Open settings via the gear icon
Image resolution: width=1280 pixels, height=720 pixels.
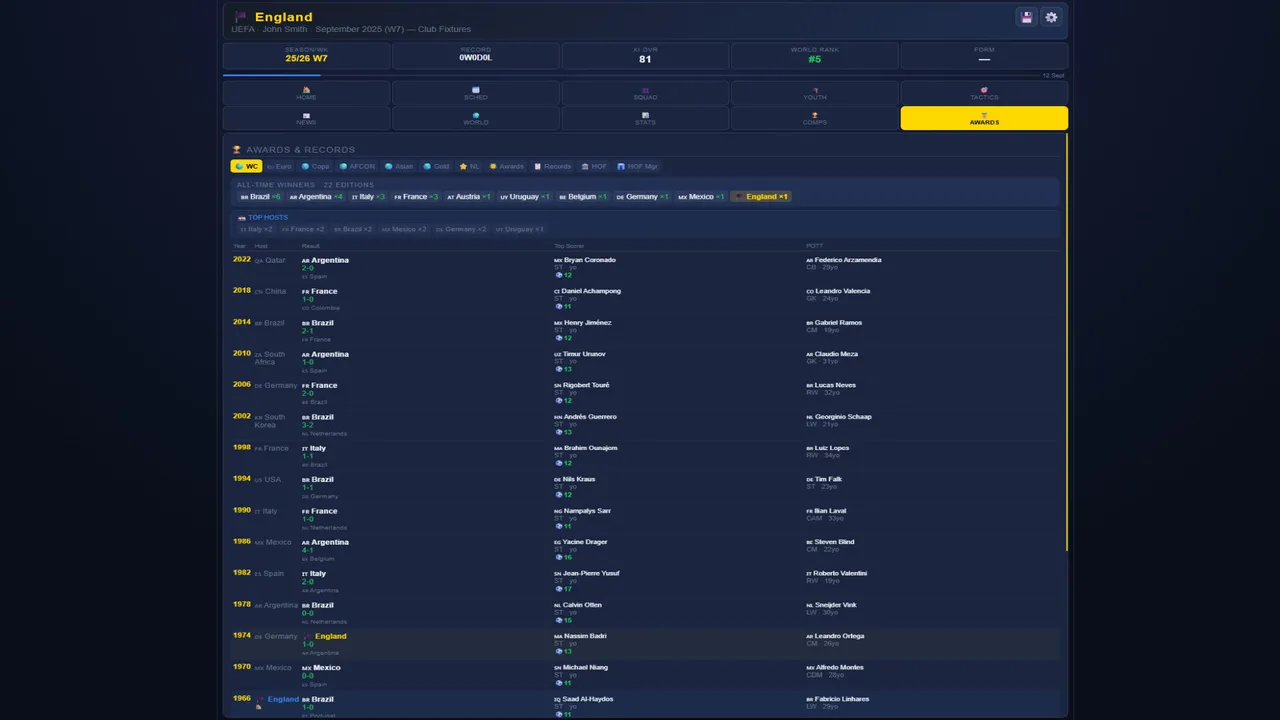[x=1050, y=17]
